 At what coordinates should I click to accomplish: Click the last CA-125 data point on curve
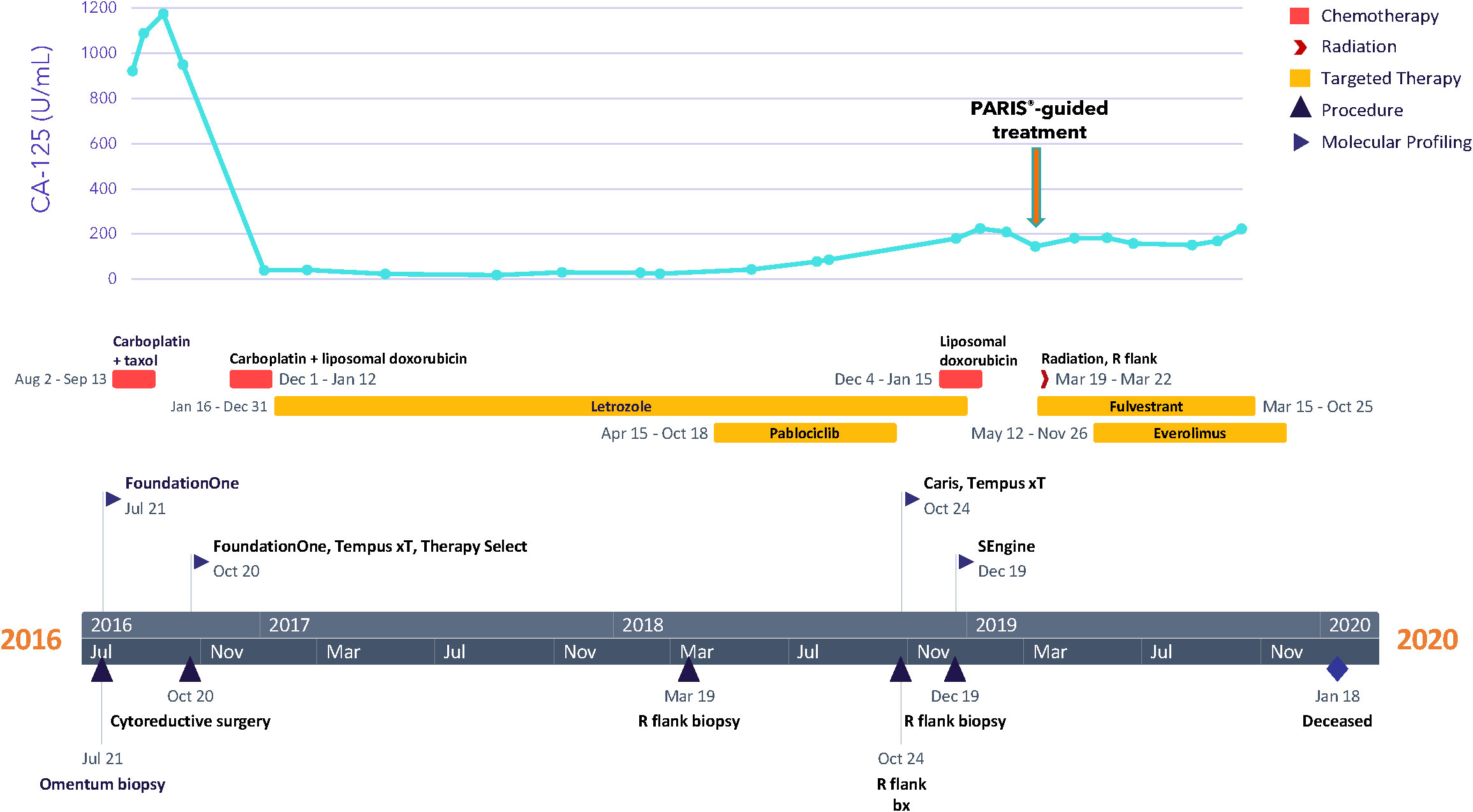click(1241, 229)
